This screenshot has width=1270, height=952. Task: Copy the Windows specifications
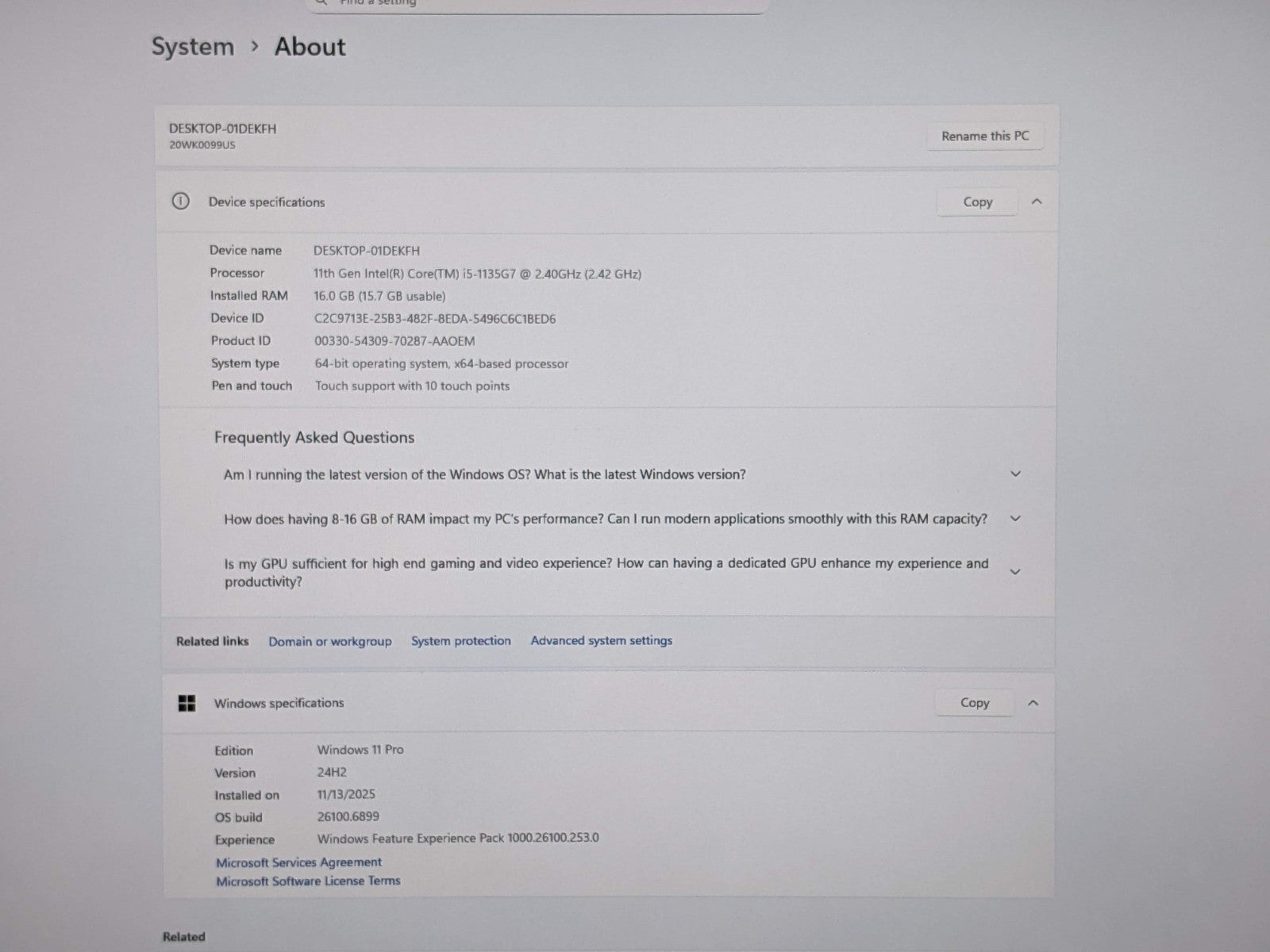click(x=974, y=703)
